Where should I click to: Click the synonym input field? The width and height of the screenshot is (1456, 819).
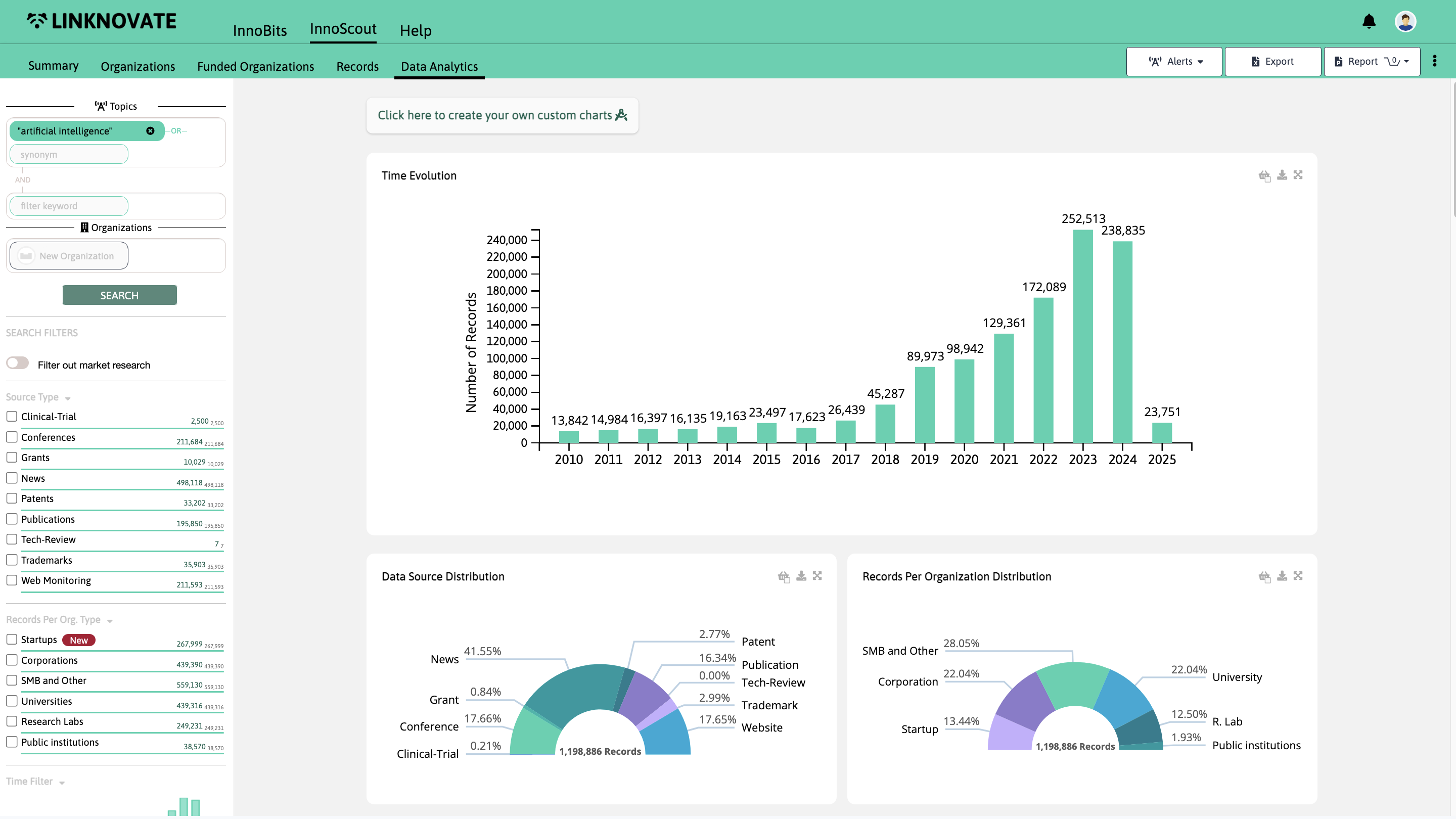[69, 154]
